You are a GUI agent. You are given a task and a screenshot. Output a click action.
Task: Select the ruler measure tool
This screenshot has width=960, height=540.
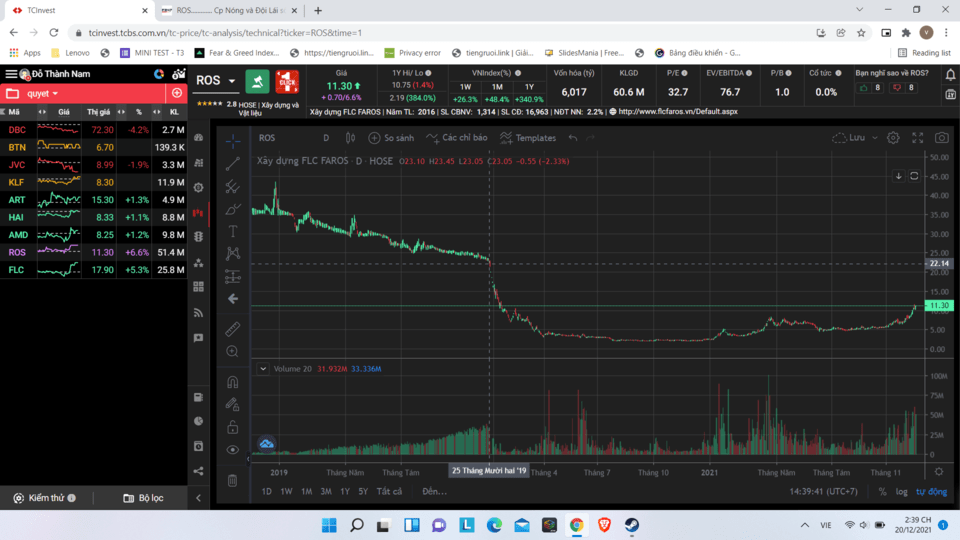point(233,329)
